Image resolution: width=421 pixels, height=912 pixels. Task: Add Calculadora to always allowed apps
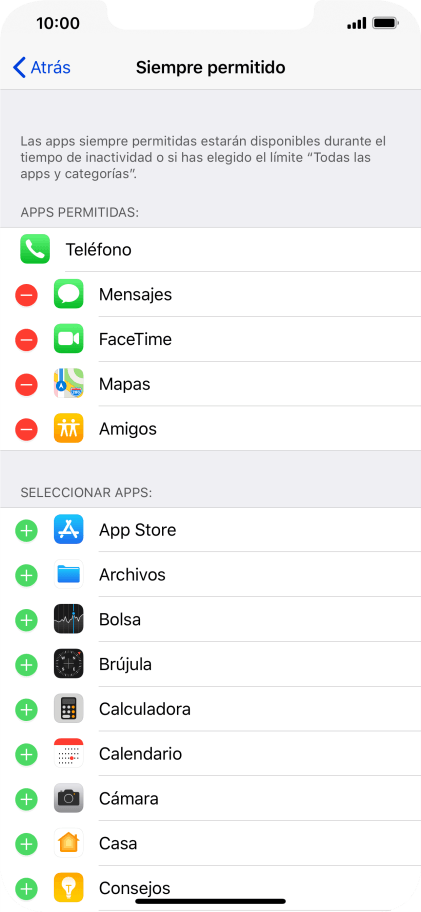(26, 709)
